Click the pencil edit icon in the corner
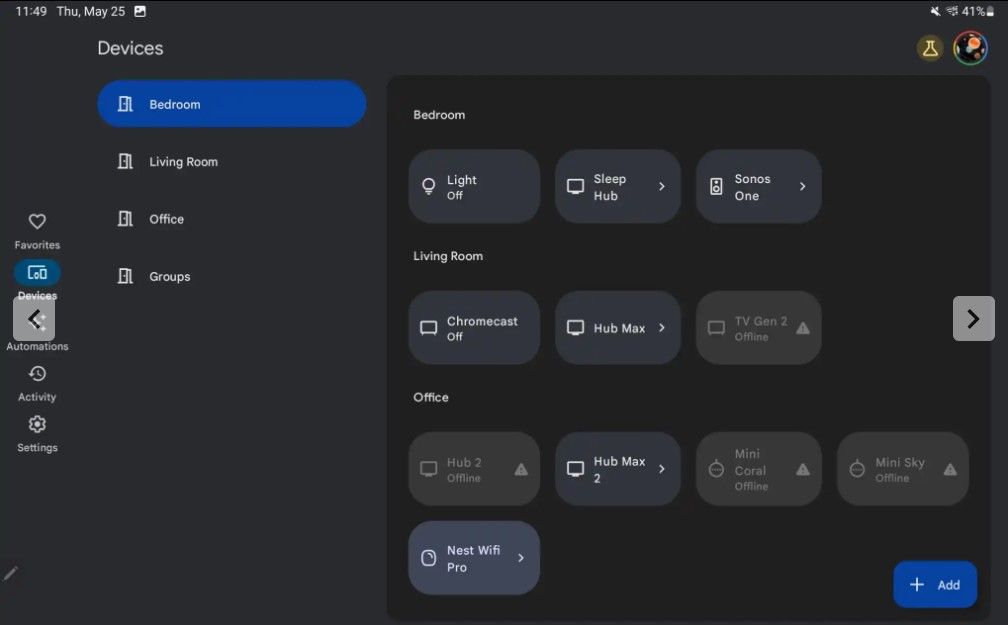This screenshot has width=1008, height=625. tap(11, 573)
